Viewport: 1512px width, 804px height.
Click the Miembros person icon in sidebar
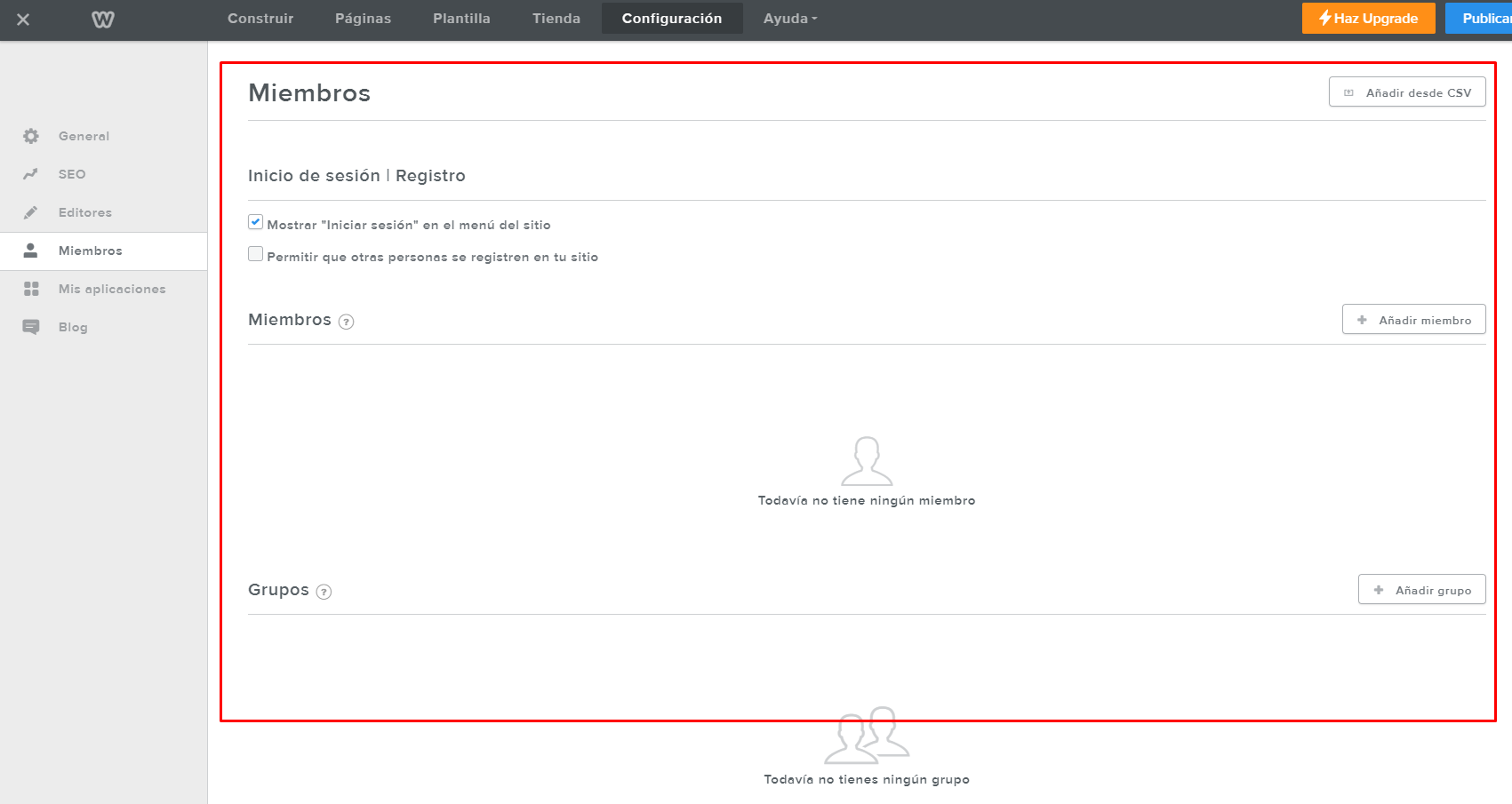click(31, 251)
